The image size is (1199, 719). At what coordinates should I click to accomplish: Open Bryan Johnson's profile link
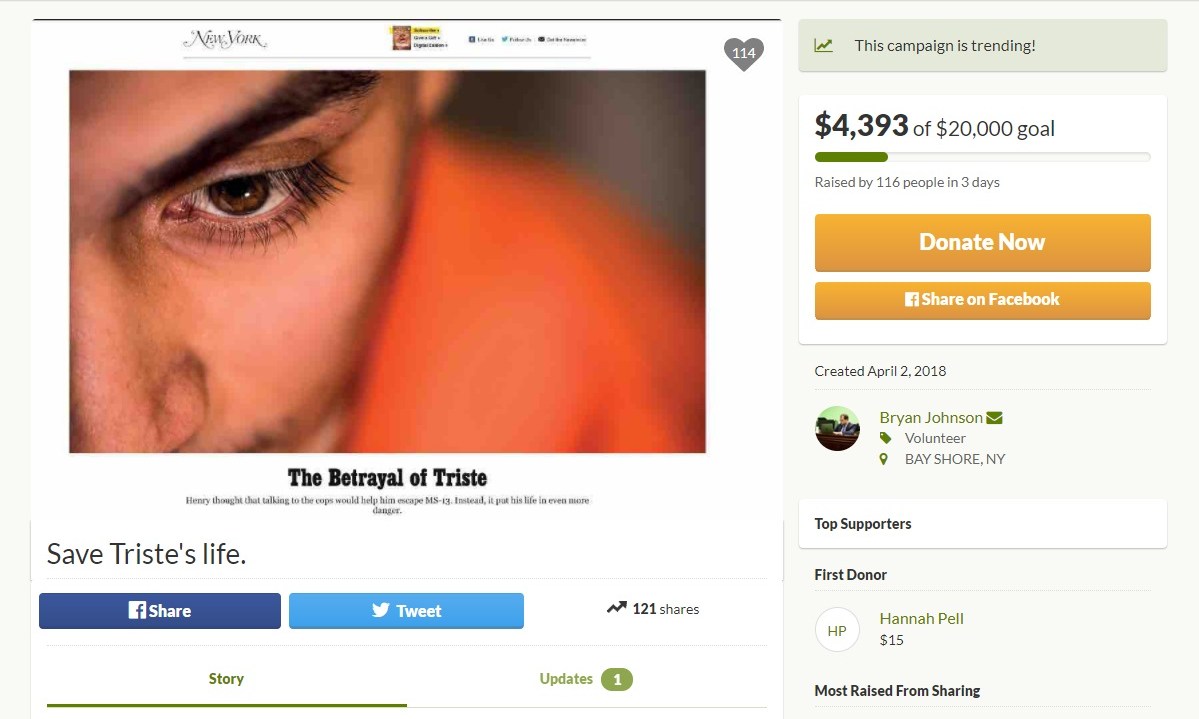[x=930, y=417]
